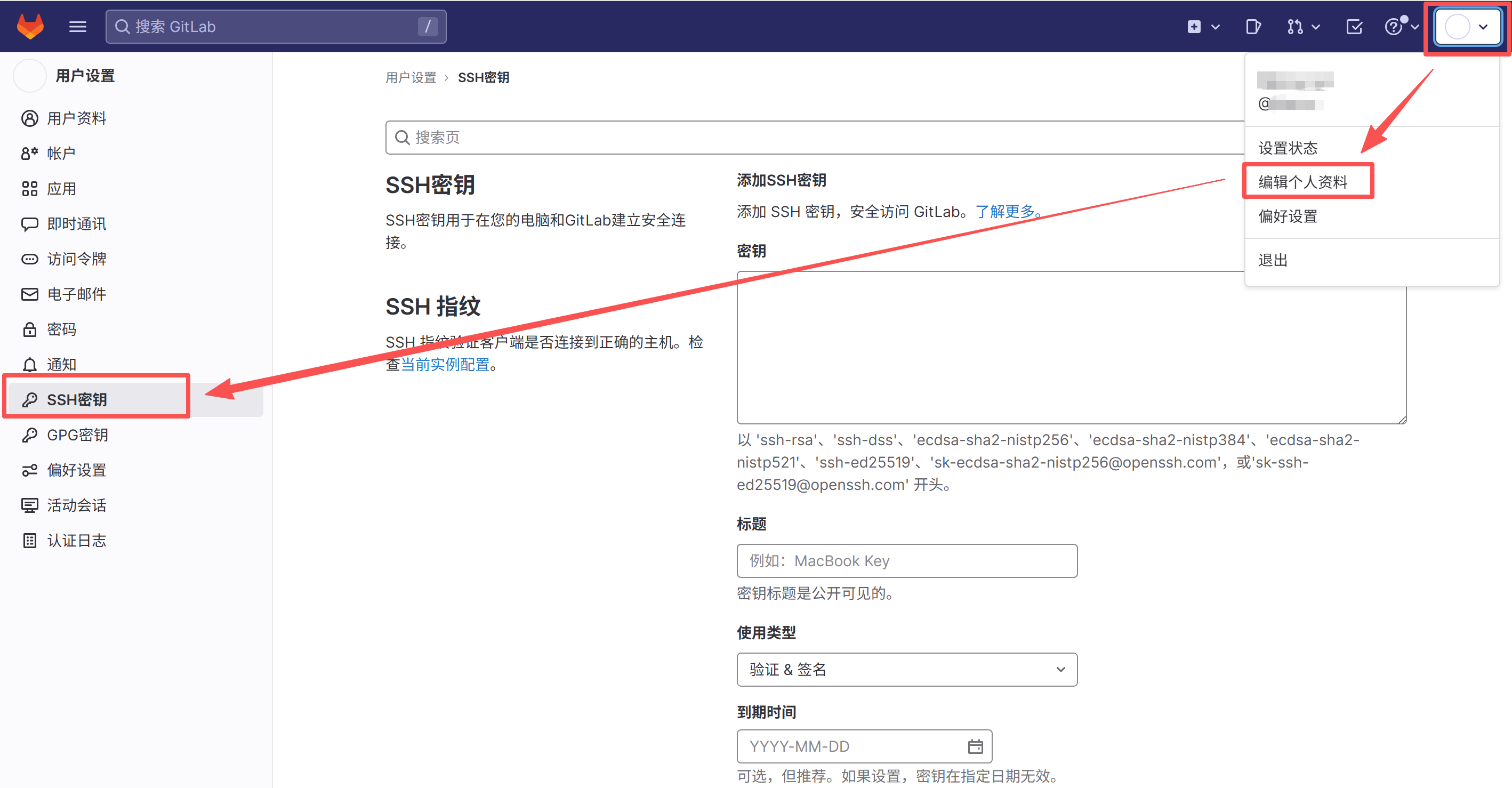Click the 了解更多 link
The image size is (1512, 788).
[1005, 211]
